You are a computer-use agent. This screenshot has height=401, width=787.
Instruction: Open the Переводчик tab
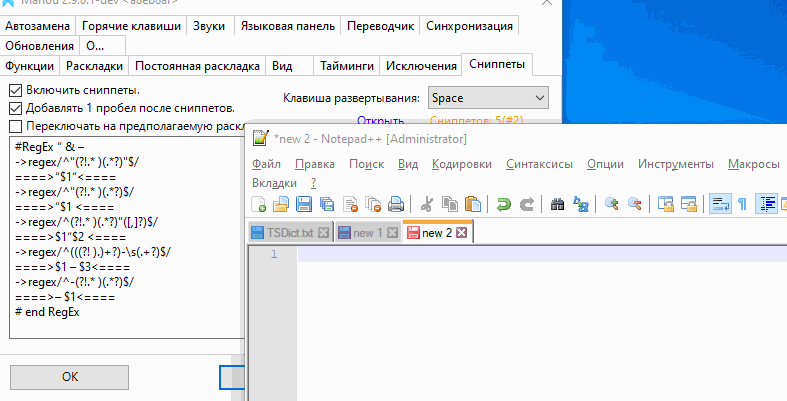tap(380, 26)
